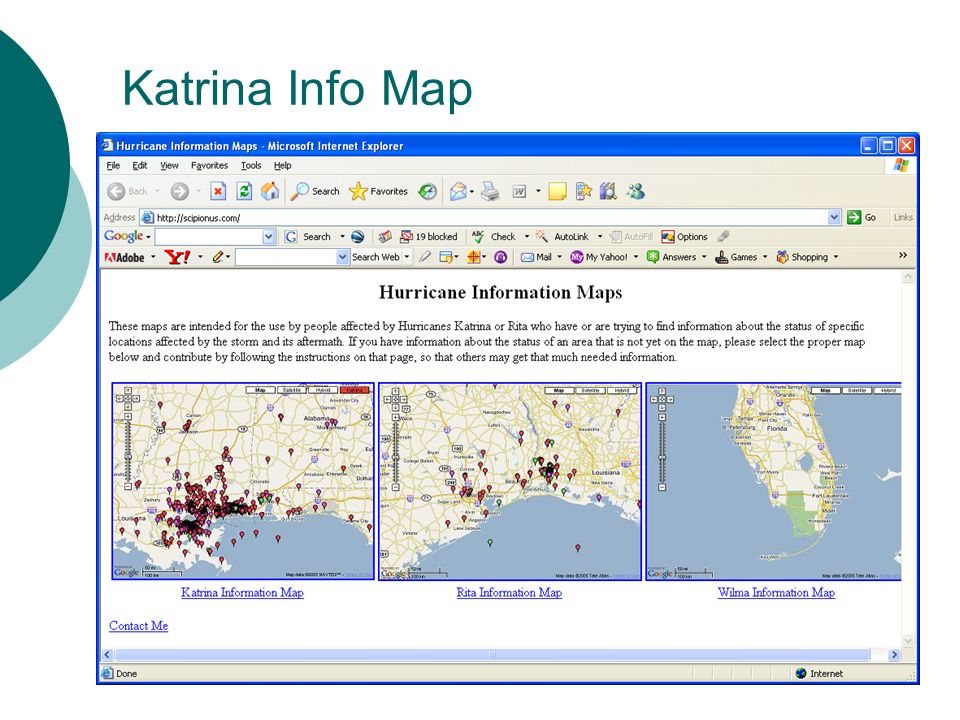The width and height of the screenshot is (960, 720).
Task: Go to the Home page icon
Action: tap(270, 192)
